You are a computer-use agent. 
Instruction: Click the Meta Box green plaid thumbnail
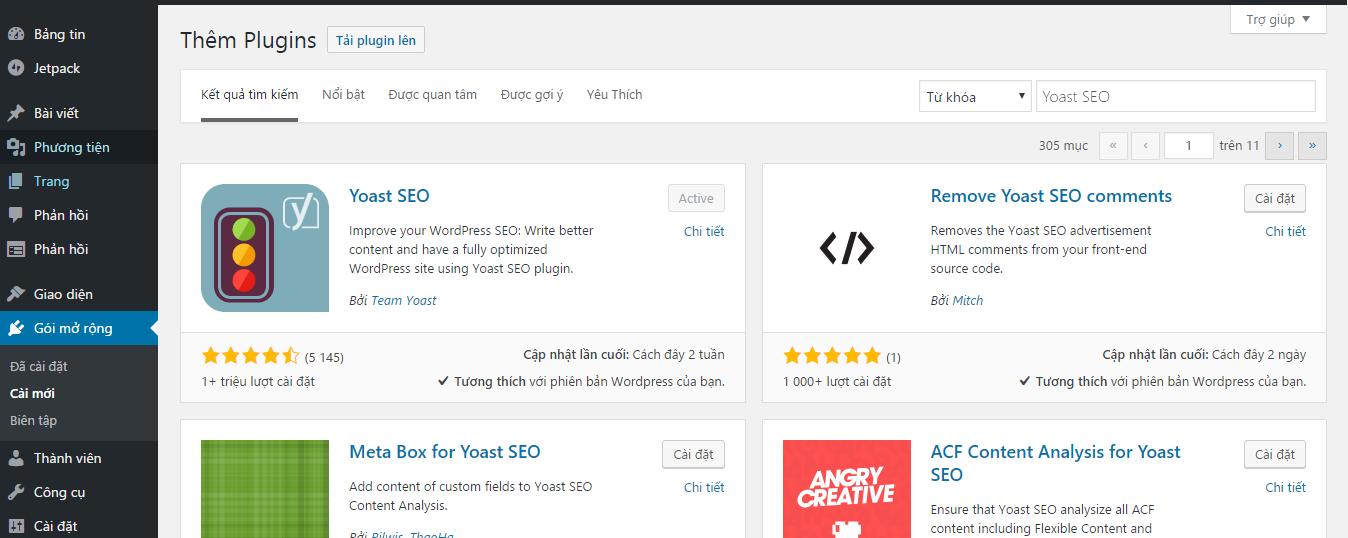(265, 489)
